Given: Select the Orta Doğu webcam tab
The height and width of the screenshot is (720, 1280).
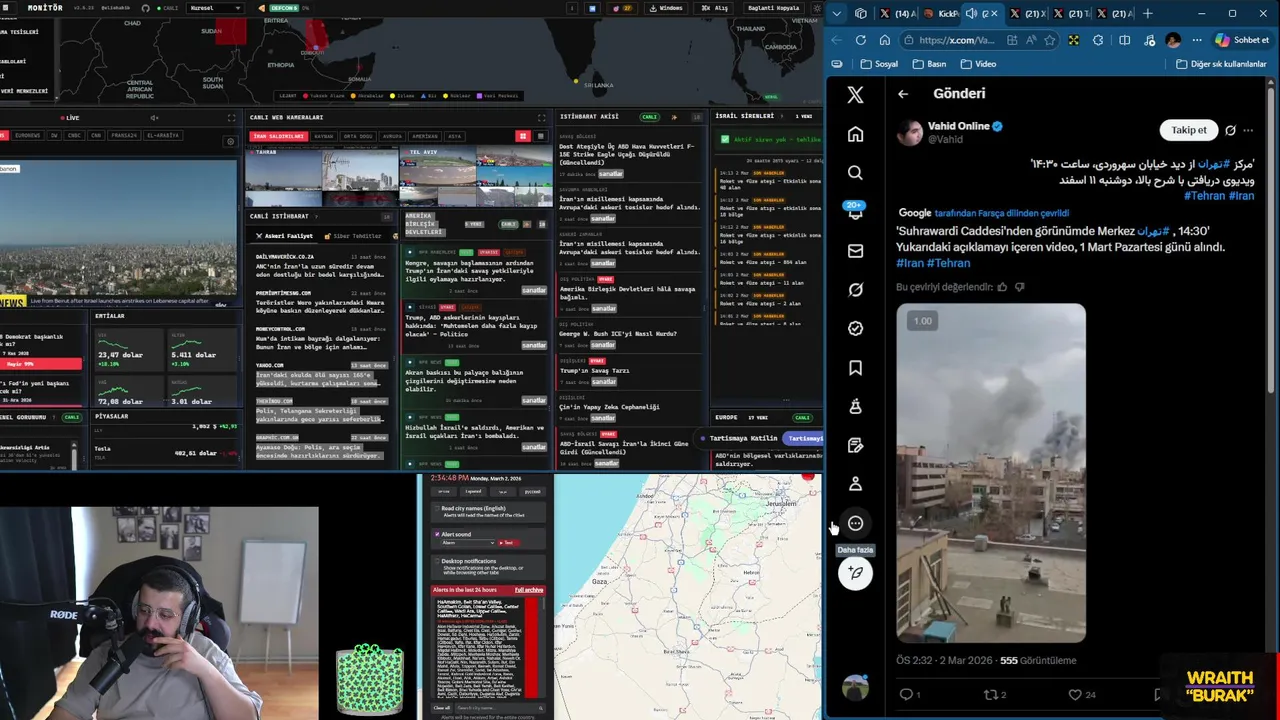Looking at the screenshot, I should point(358,136).
